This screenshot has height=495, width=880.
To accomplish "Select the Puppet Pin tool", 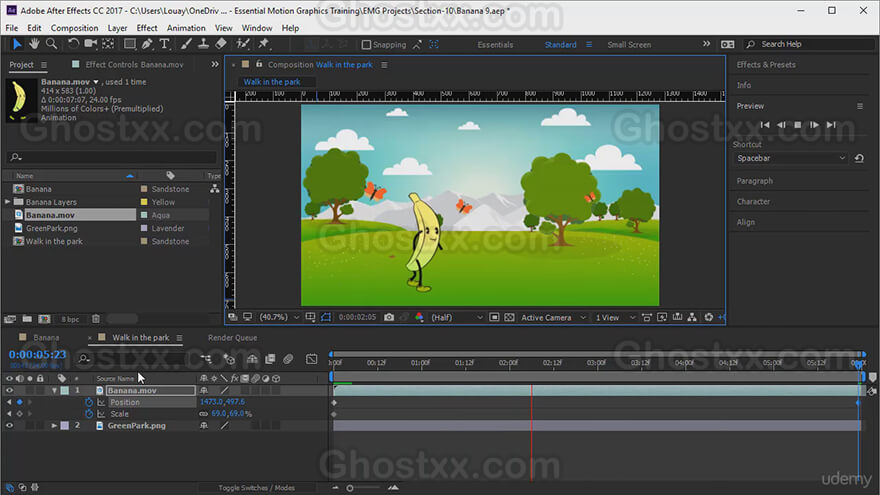I will [263, 44].
